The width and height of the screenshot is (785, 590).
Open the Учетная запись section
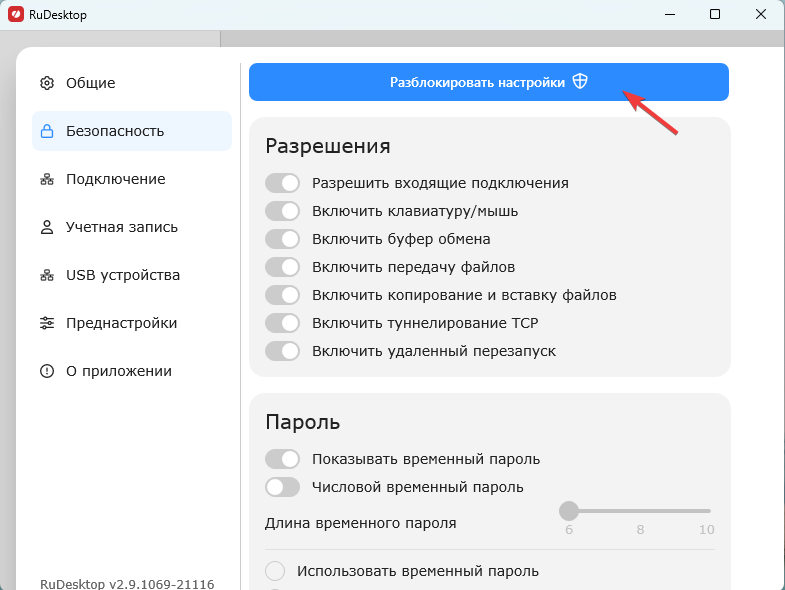tap(132, 227)
